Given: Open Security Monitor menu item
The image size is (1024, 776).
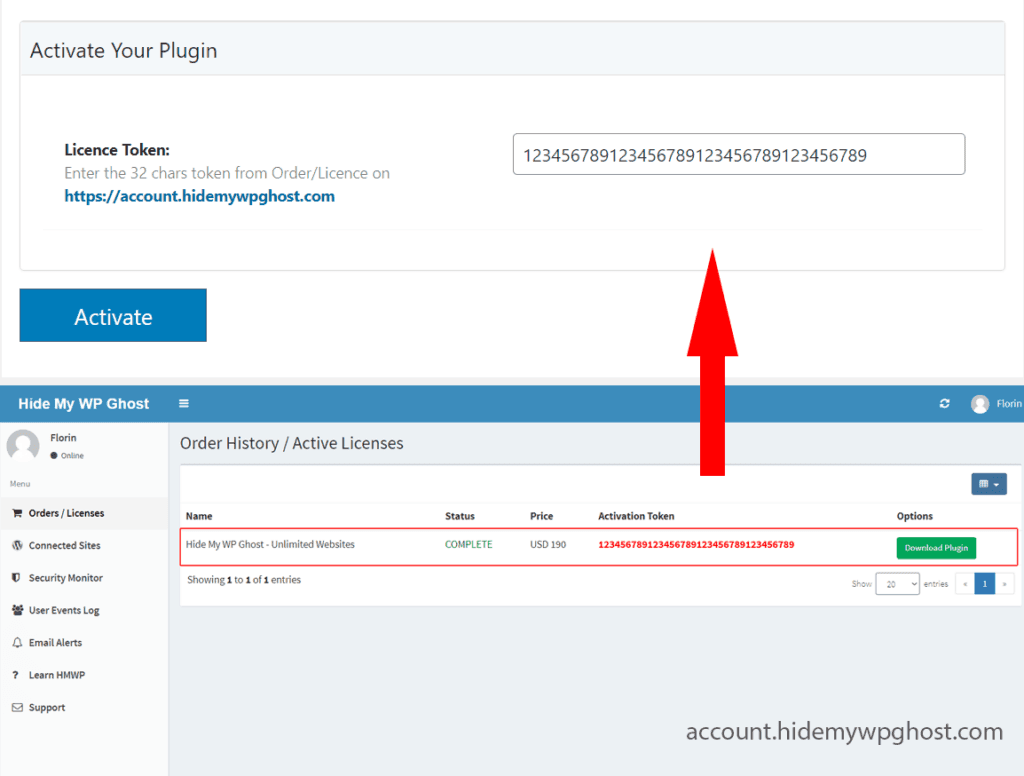Looking at the screenshot, I should pyautogui.click(x=65, y=578).
